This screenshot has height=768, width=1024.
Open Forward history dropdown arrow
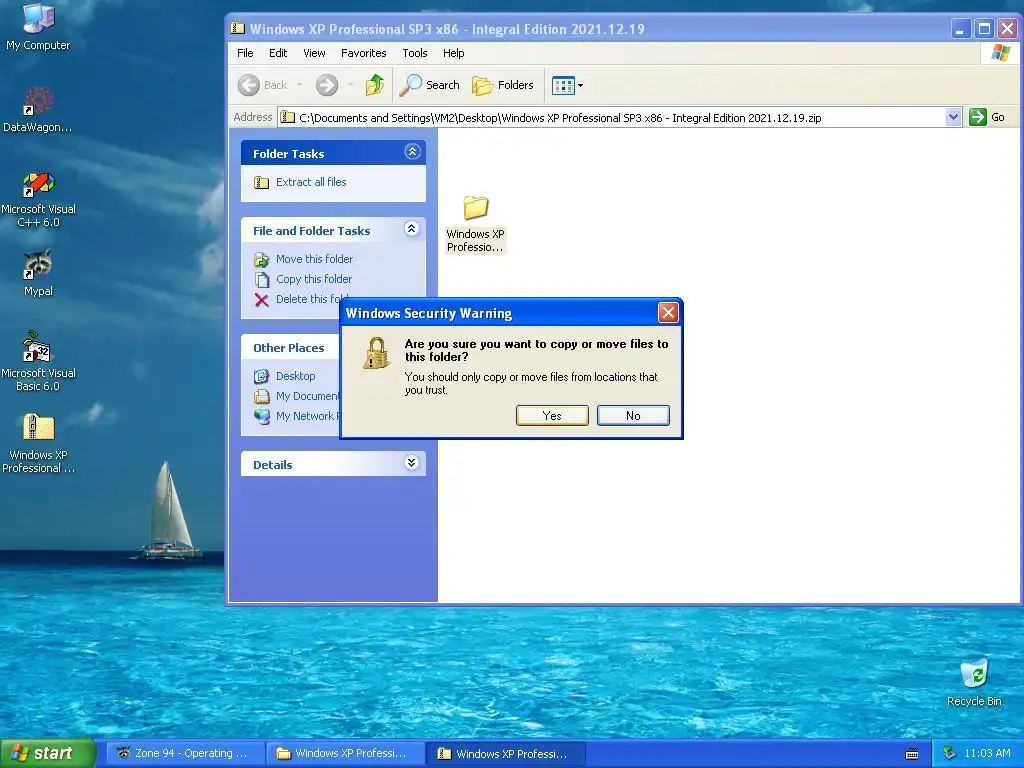coord(350,85)
